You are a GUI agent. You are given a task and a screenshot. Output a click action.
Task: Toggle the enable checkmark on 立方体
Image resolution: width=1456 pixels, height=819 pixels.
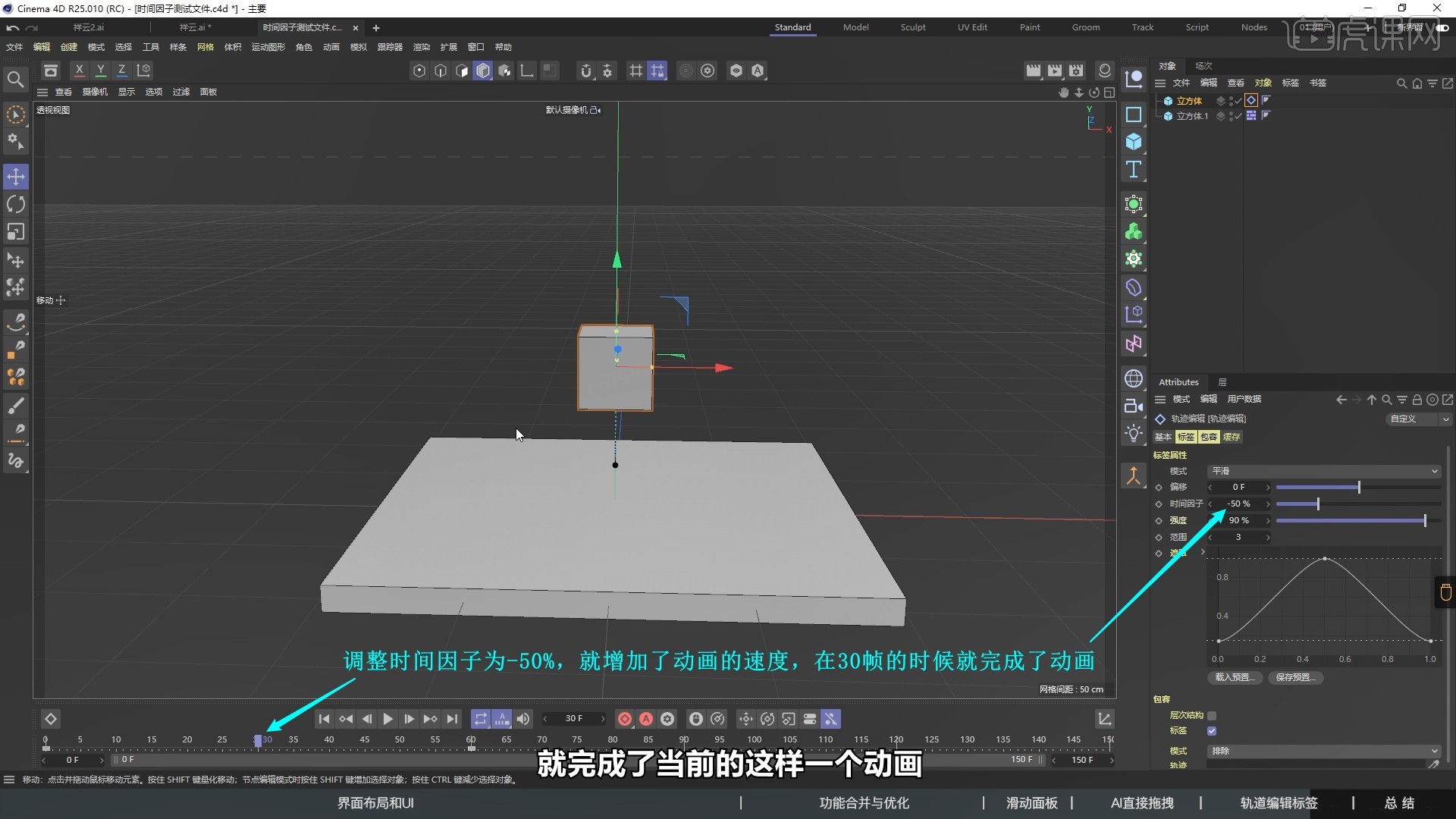[x=1236, y=99]
